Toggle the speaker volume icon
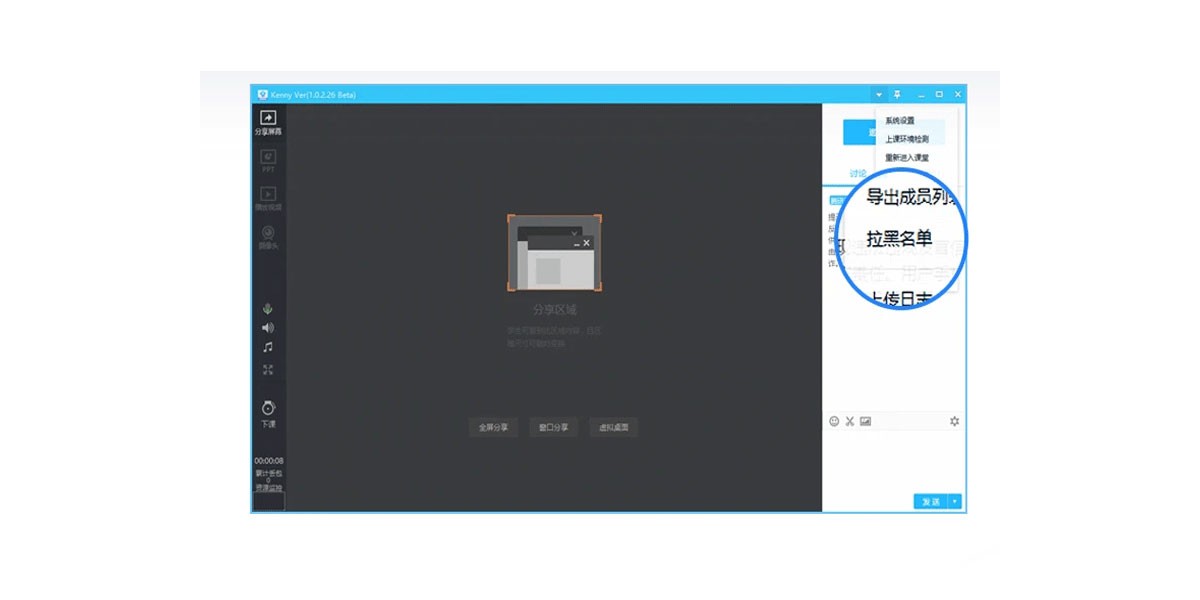 click(x=268, y=328)
